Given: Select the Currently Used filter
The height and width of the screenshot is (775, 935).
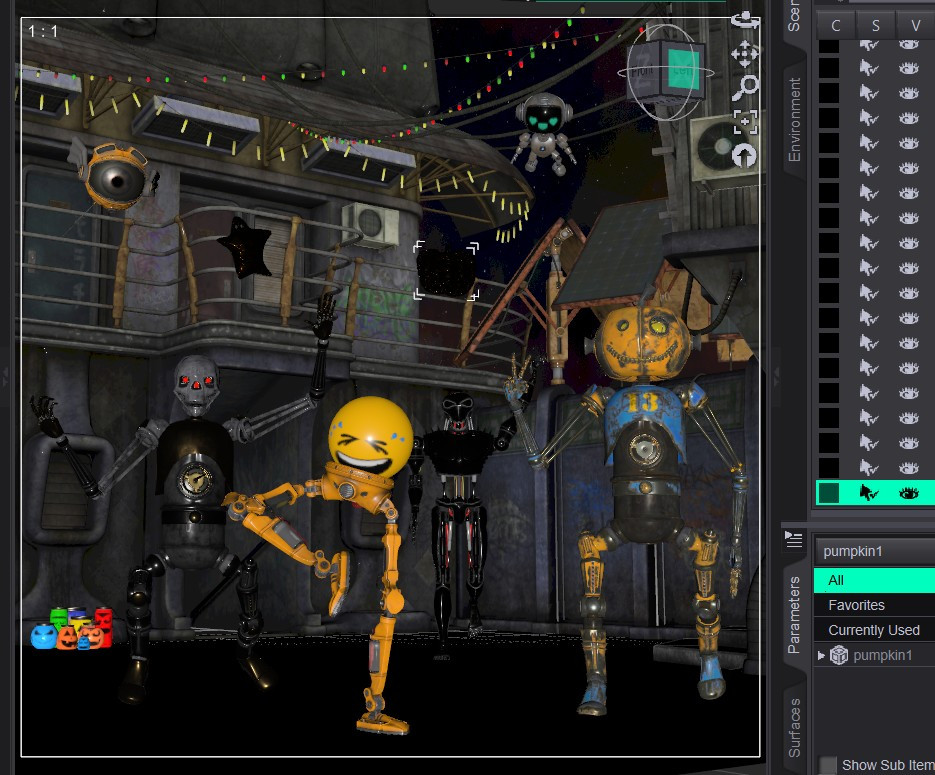Looking at the screenshot, I should (x=874, y=630).
